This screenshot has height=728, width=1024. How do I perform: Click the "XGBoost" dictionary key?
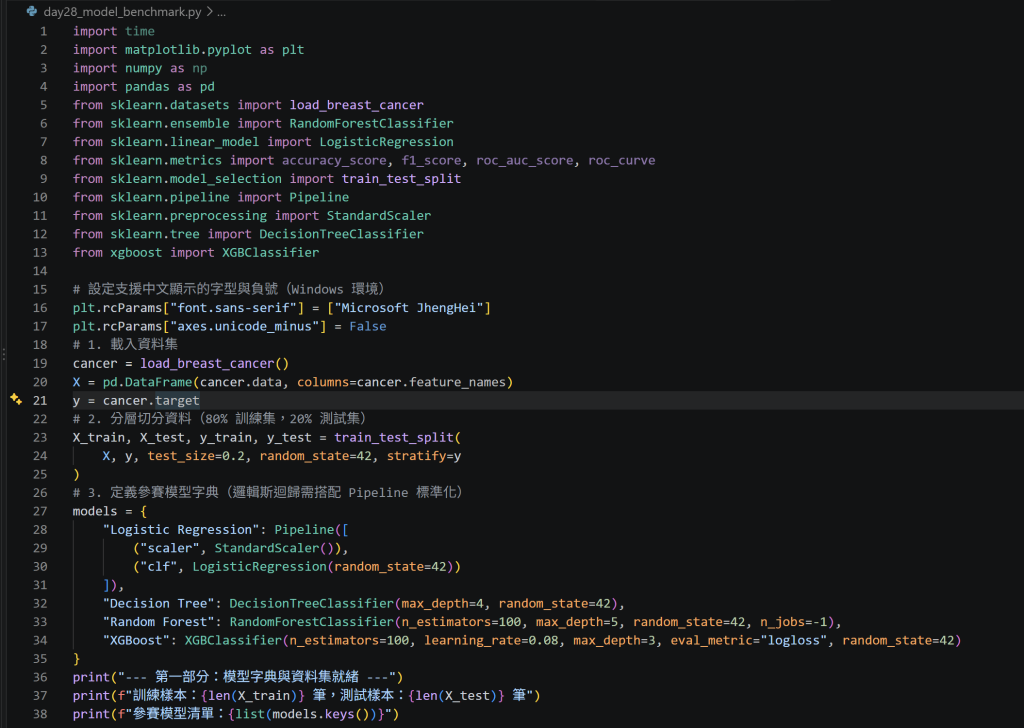tap(136, 640)
